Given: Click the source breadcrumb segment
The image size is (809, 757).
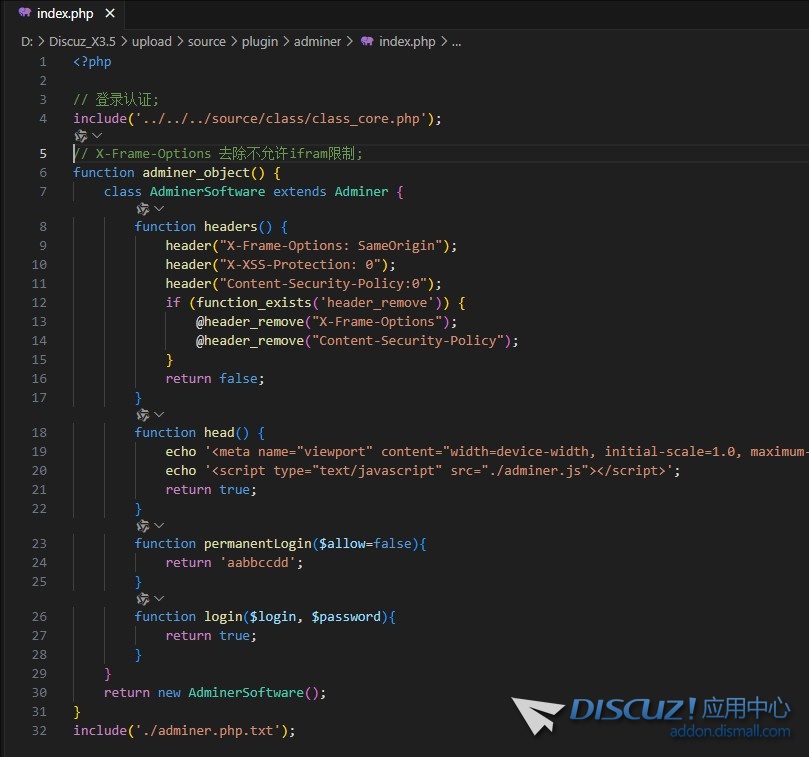Looking at the screenshot, I should click(x=207, y=42).
